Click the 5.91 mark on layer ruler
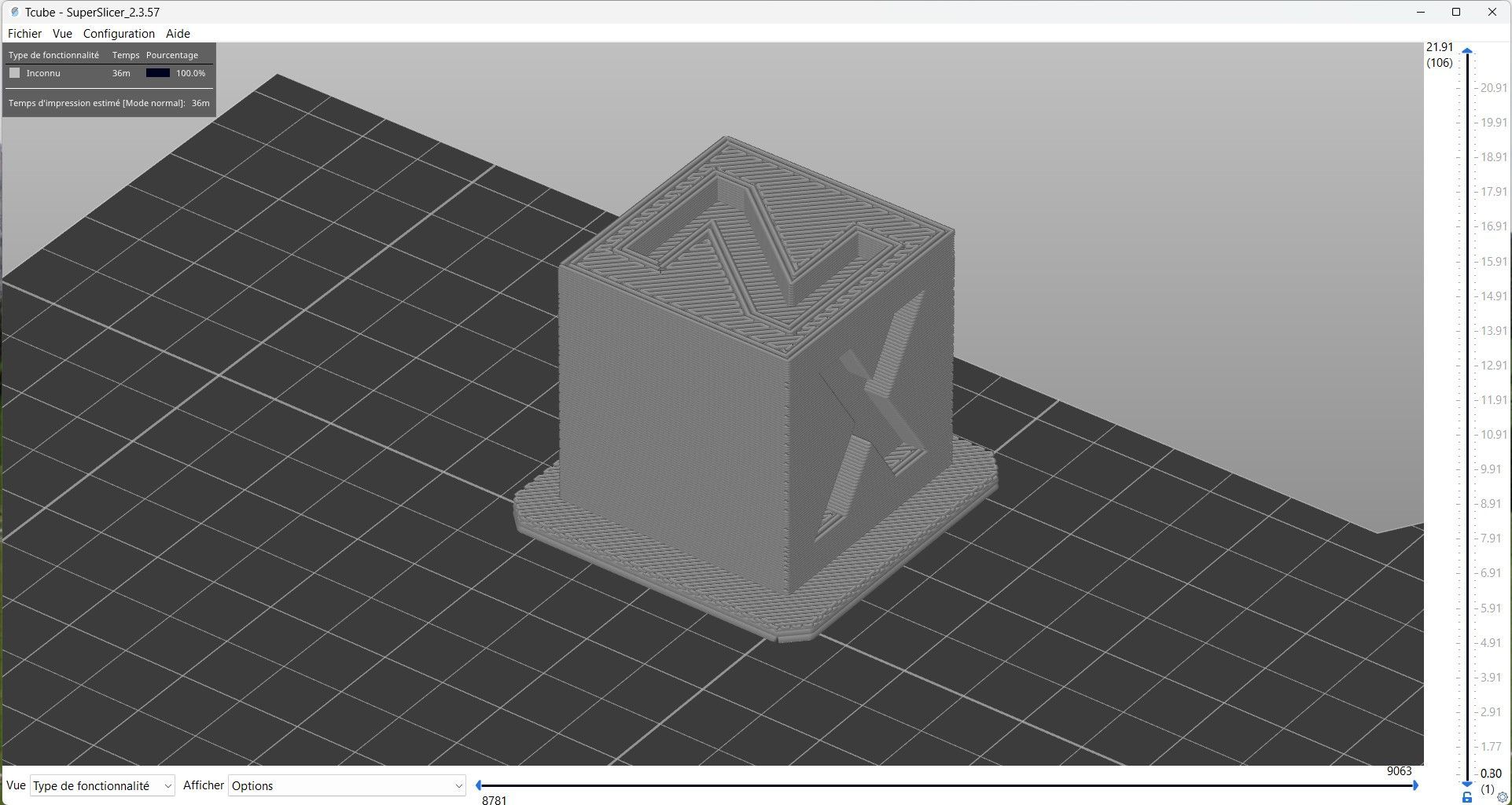1512x805 pixels. [1491, 608]
